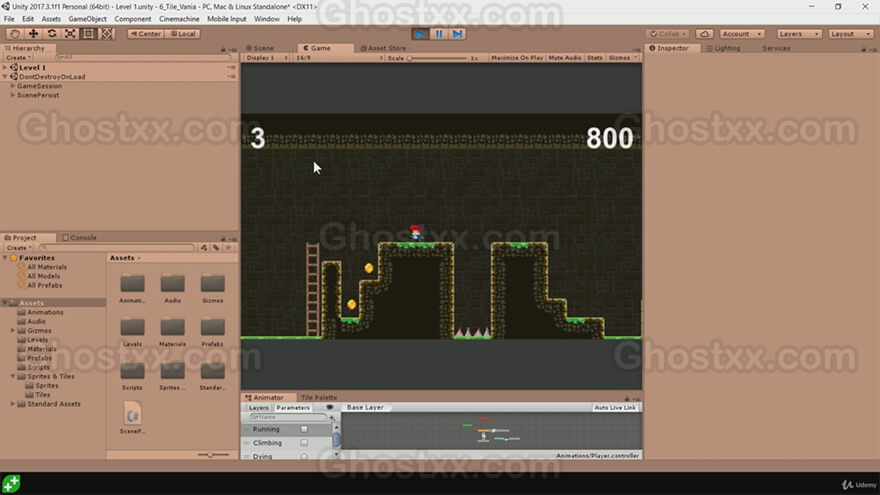Select the Rect Transform tool
The height and width of the screenshot is (495, 880).
[x=88, y=34]
